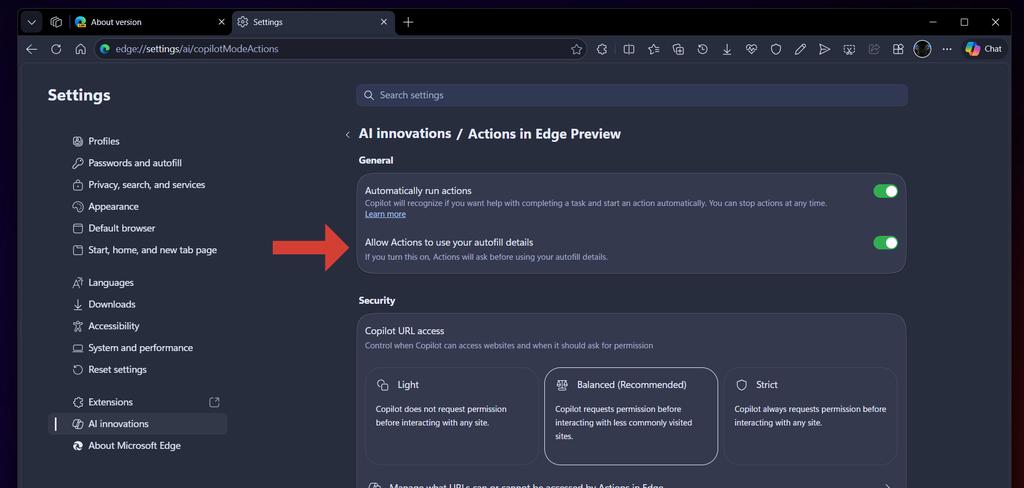
Task: Minimize the Edge window
Action: tap(933, 22)
